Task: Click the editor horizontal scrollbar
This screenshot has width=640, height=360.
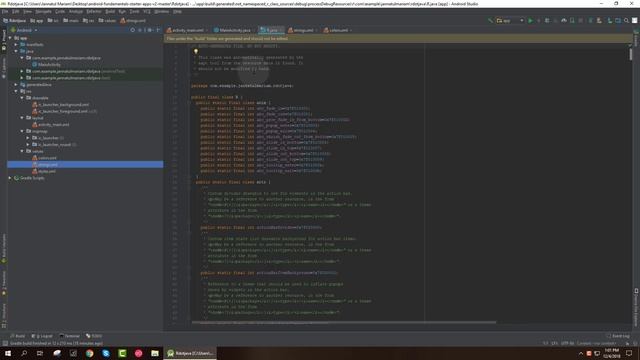Action: pyautogui.click(x=344, y=322)
